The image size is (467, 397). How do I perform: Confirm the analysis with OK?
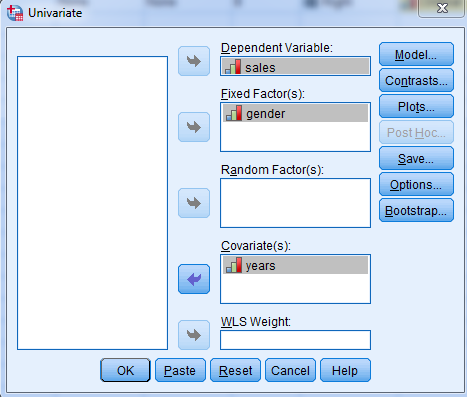[x=125, y=370]
